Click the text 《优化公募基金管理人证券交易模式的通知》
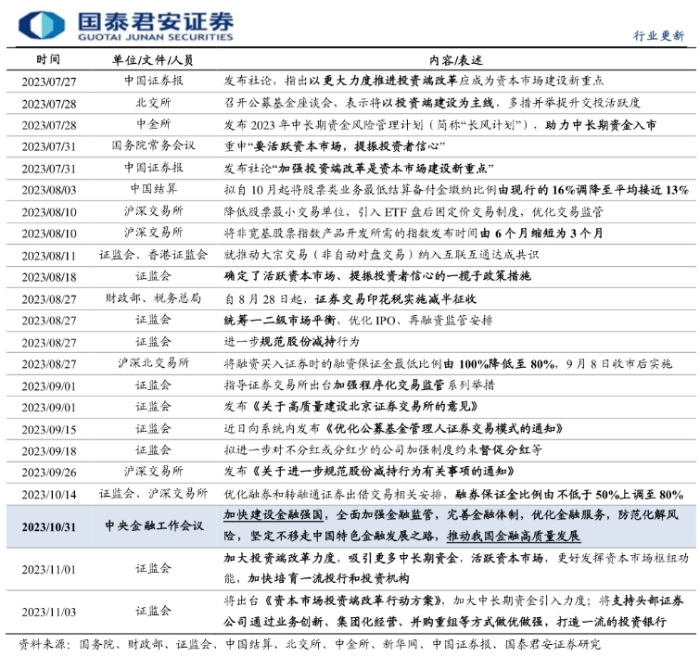This screenshot has width=700, height=657. click(443, 429)
